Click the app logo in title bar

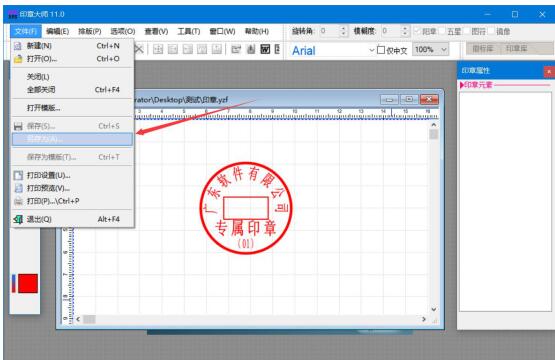pos(13,15)
